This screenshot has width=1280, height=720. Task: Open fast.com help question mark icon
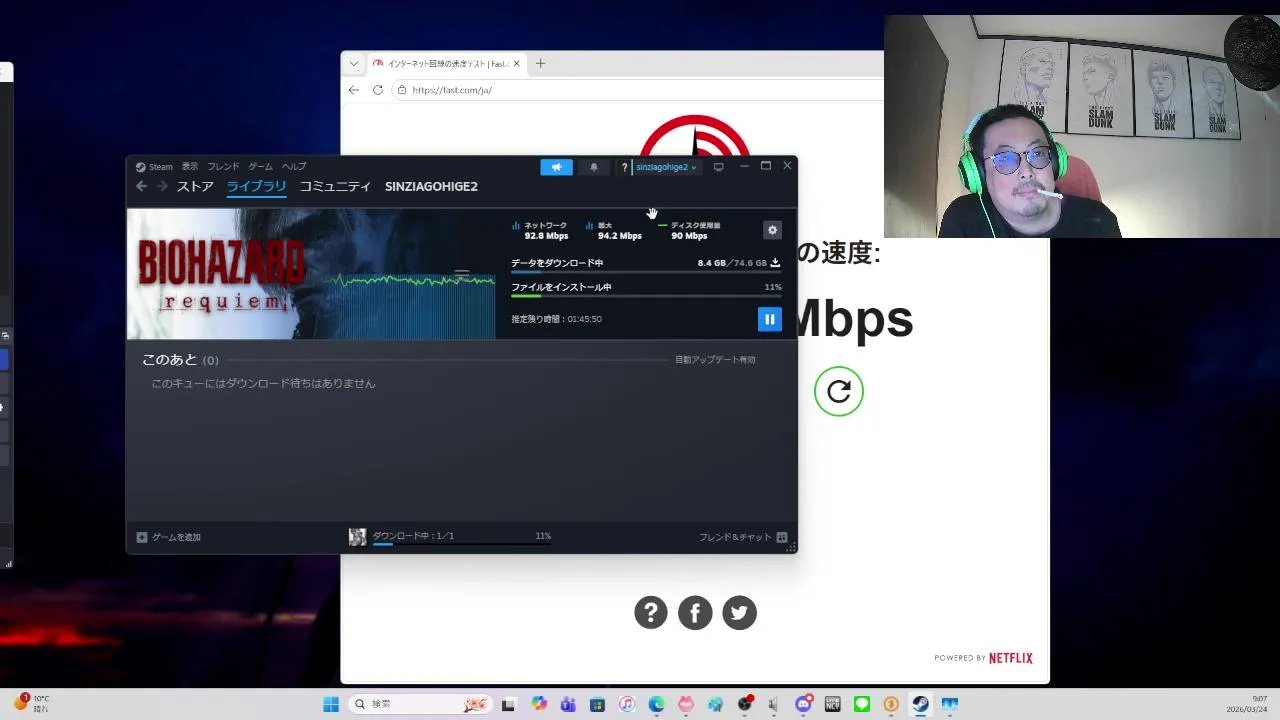(x=651, y=613)
